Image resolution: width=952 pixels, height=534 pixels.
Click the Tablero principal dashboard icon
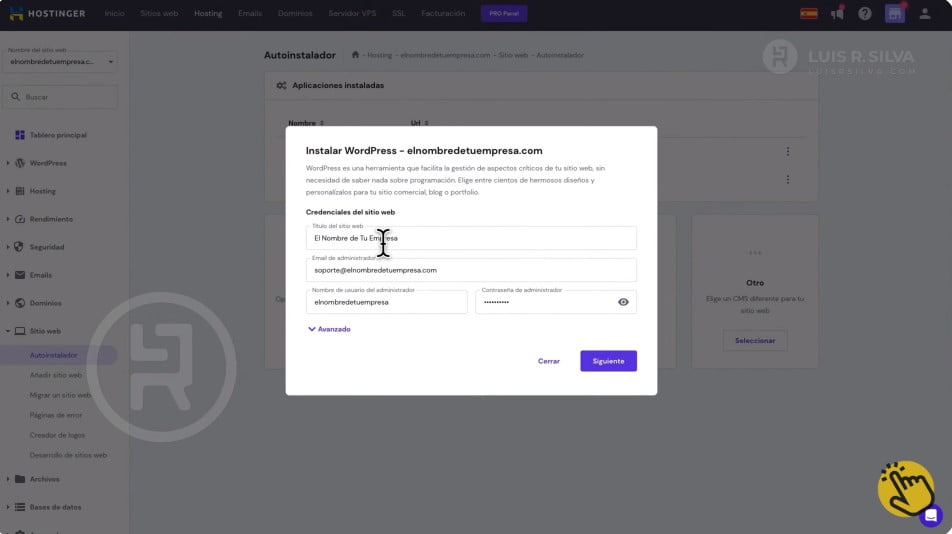pos(20,135)
